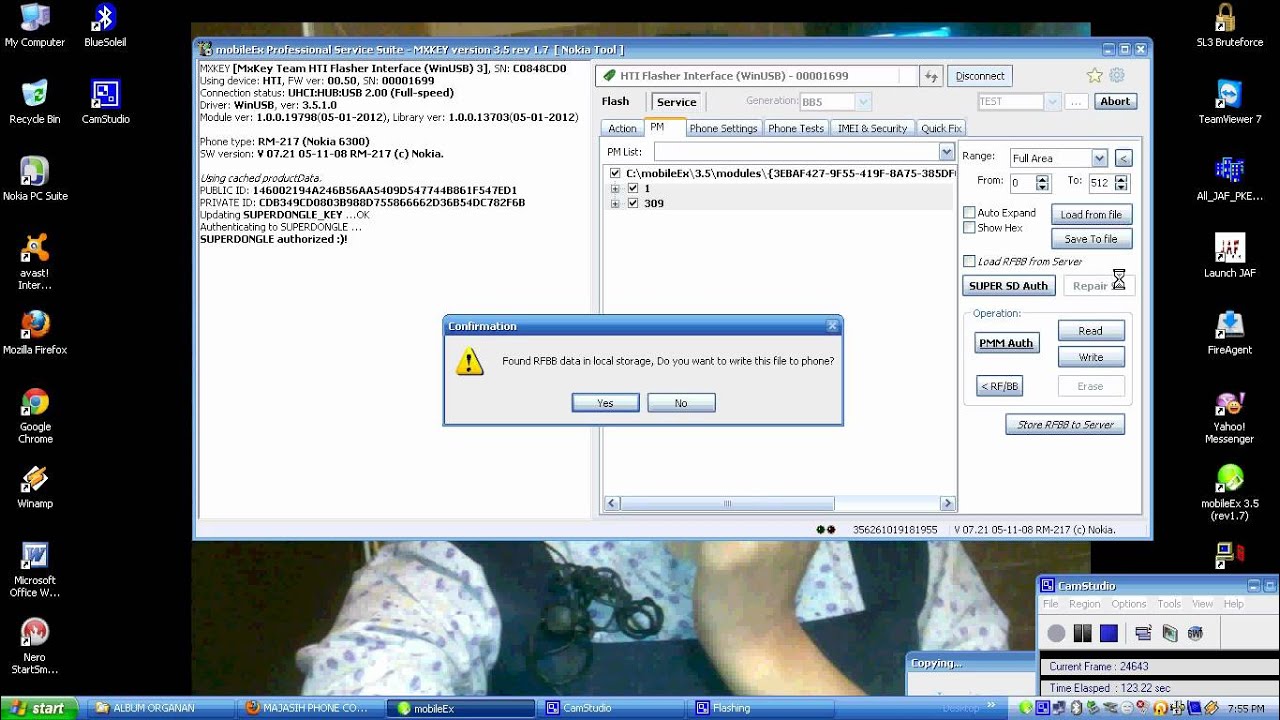Click CamStudio screen annotations icon
The height and width of the screenshot is (720, 1280).
(1169, 633)
